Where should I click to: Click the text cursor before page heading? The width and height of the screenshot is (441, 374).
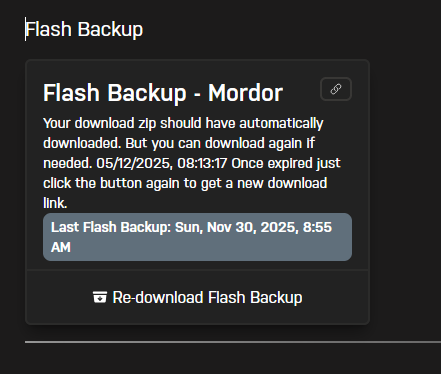[25, 29]
